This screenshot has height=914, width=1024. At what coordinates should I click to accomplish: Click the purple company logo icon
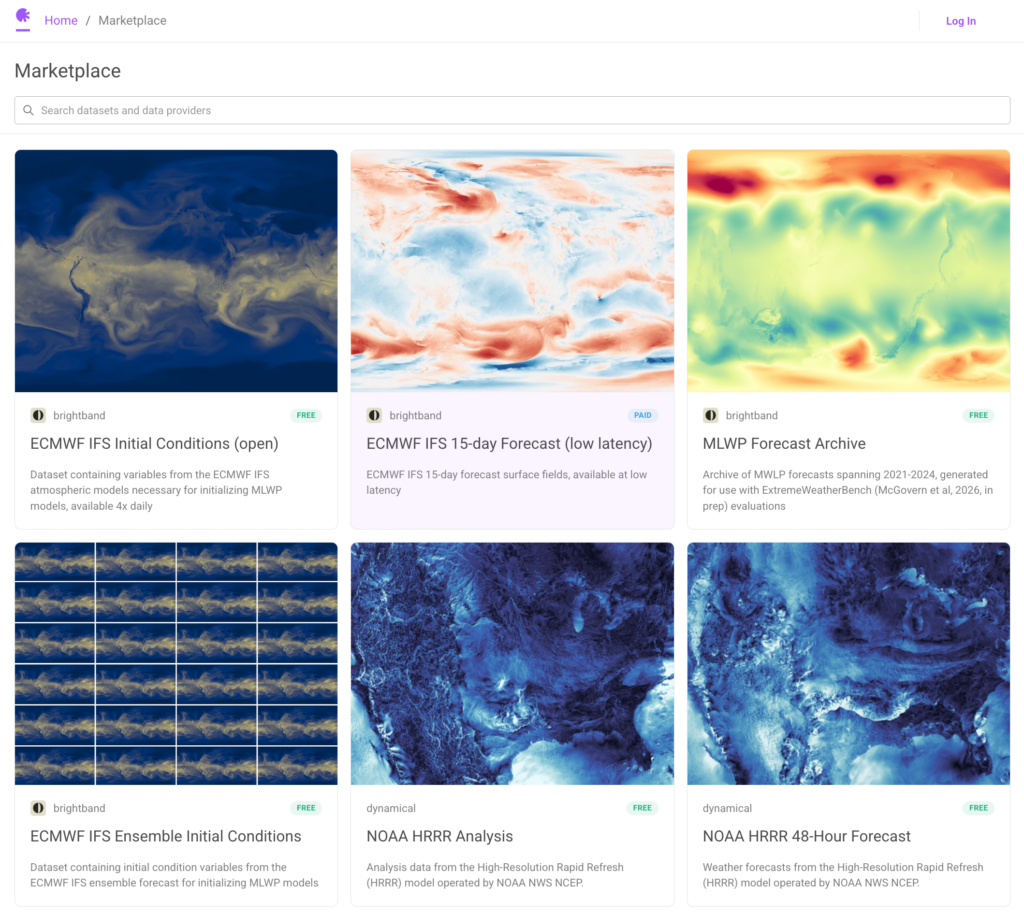coord(23,20)
